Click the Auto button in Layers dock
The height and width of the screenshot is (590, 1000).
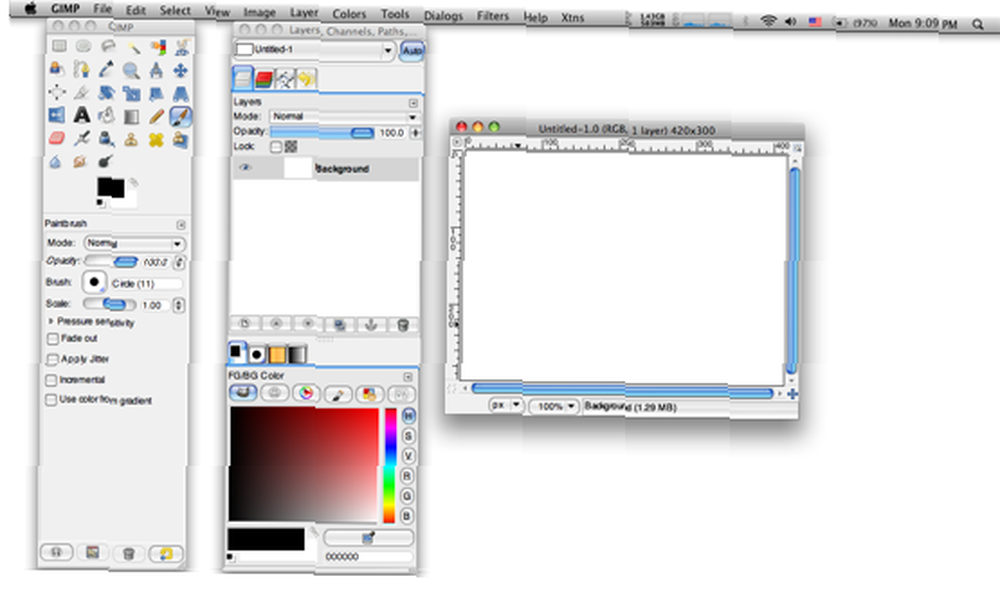pos(412,50)
